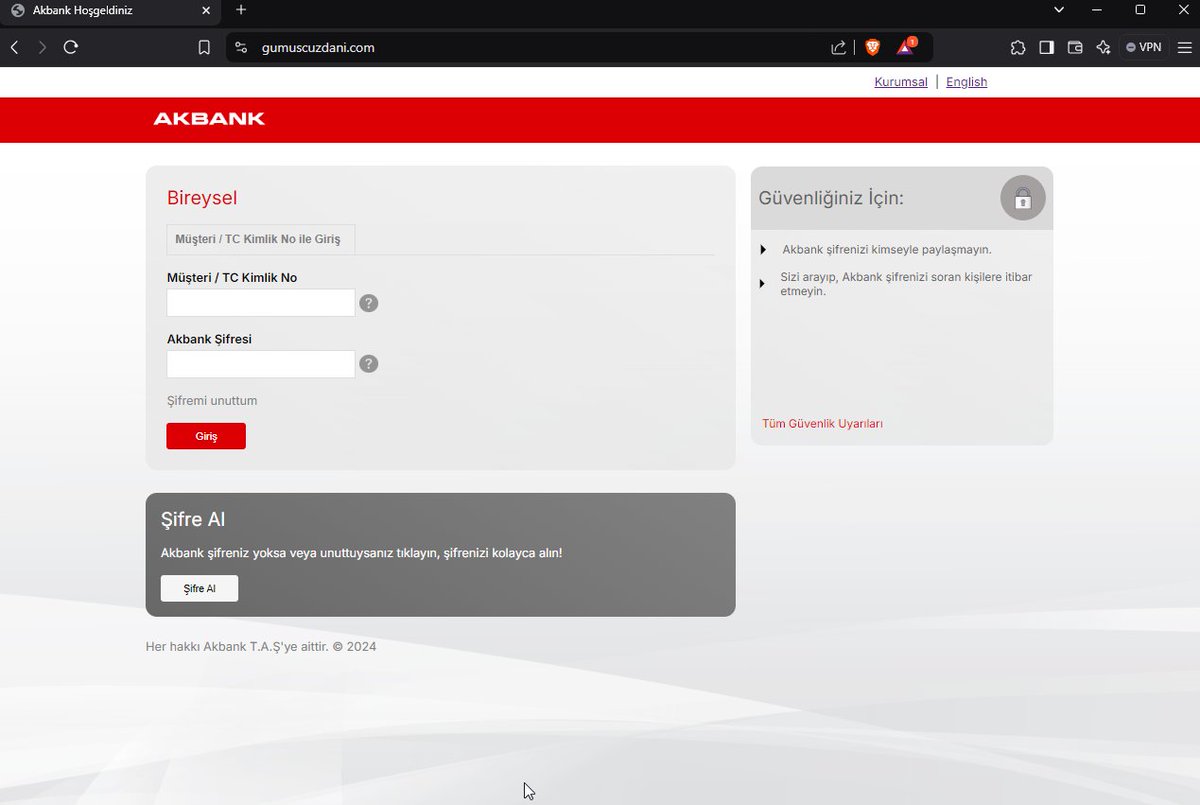The height and width of the screenshot is (805, 1200).
Task: Select the Akbank Hoşgeldiniz browser tab
Action: pos(111,11)
